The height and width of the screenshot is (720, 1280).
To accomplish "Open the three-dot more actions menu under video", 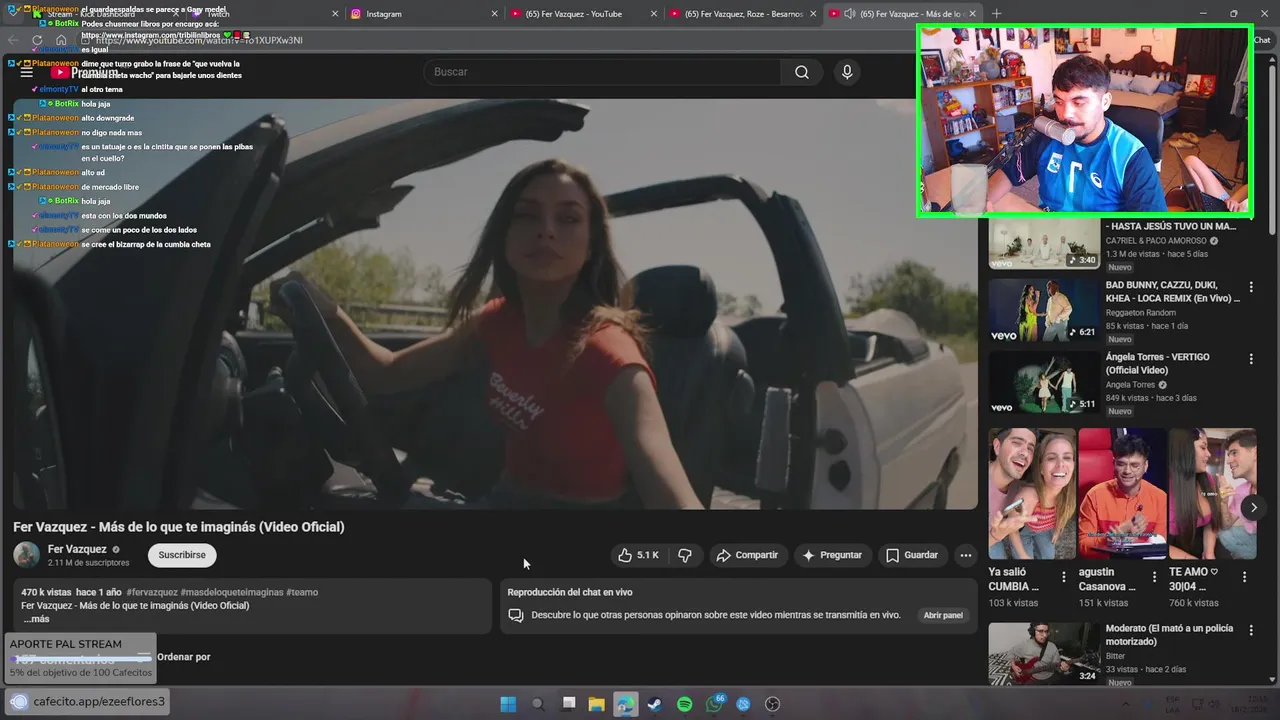I will [965, 555].
